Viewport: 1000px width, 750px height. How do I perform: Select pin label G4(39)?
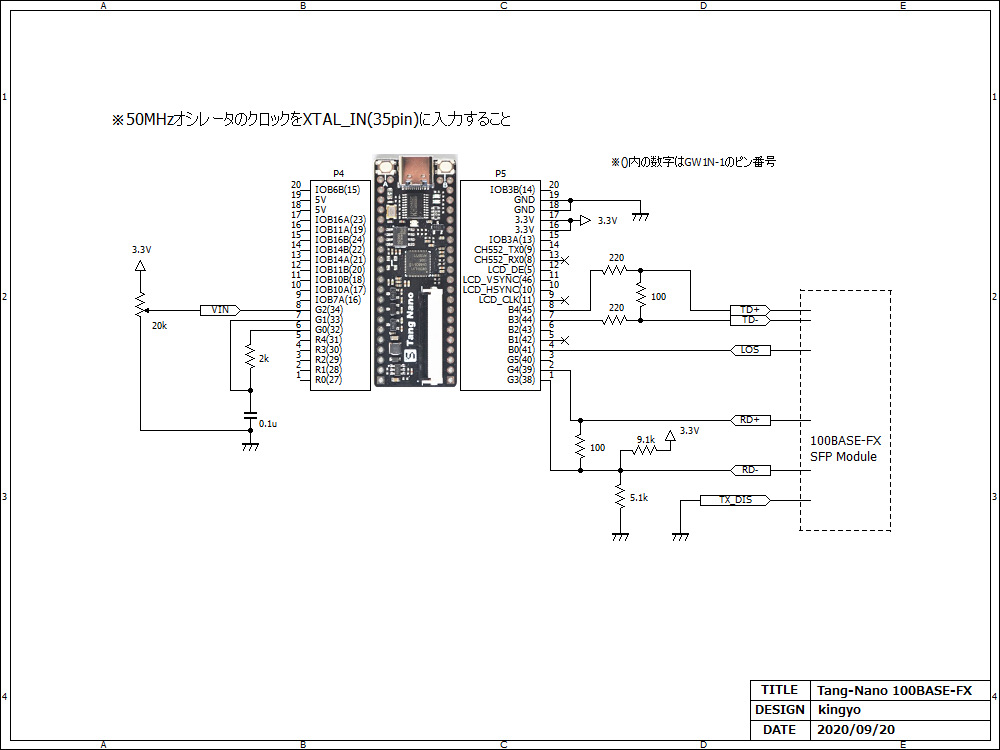521,370
